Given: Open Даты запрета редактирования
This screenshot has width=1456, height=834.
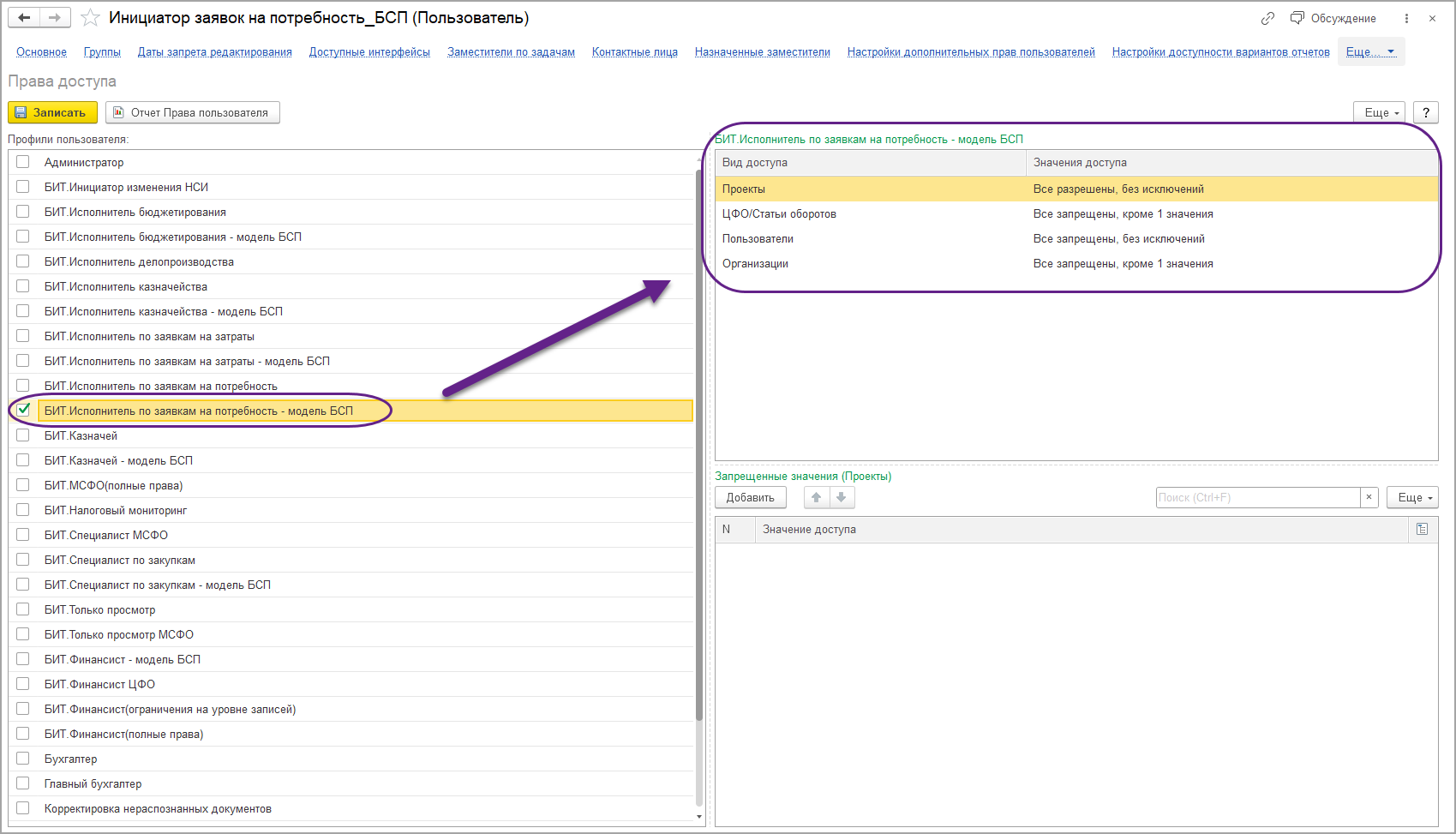Looking at the screenshot, I should coord(214,51).
